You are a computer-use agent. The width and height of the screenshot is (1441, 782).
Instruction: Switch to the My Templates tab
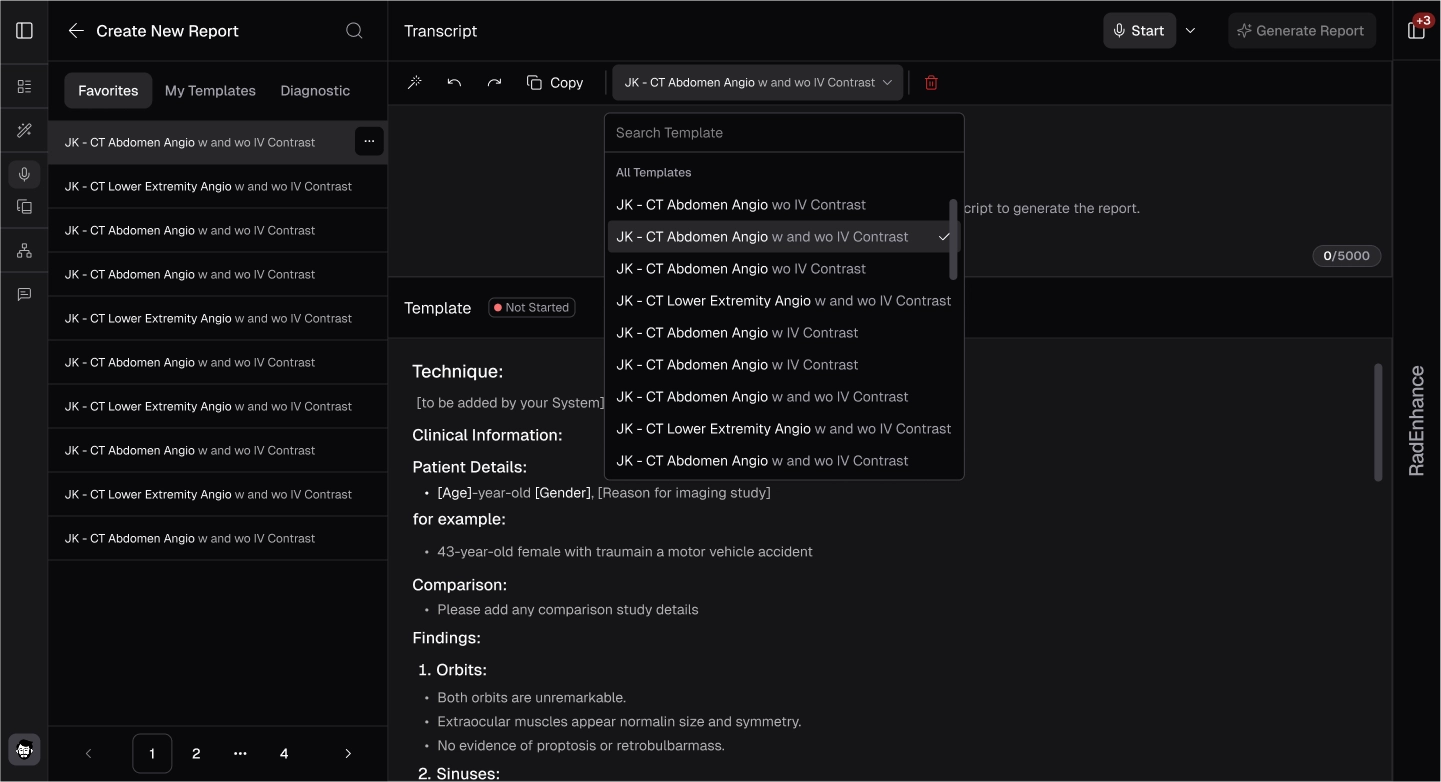pos(210,90)
